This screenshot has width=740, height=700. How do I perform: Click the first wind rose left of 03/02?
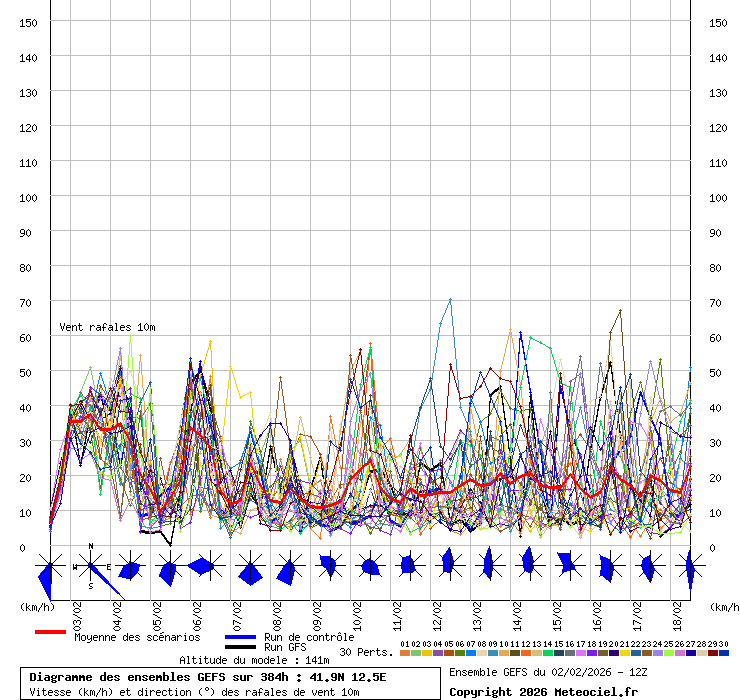coord(49,570)
